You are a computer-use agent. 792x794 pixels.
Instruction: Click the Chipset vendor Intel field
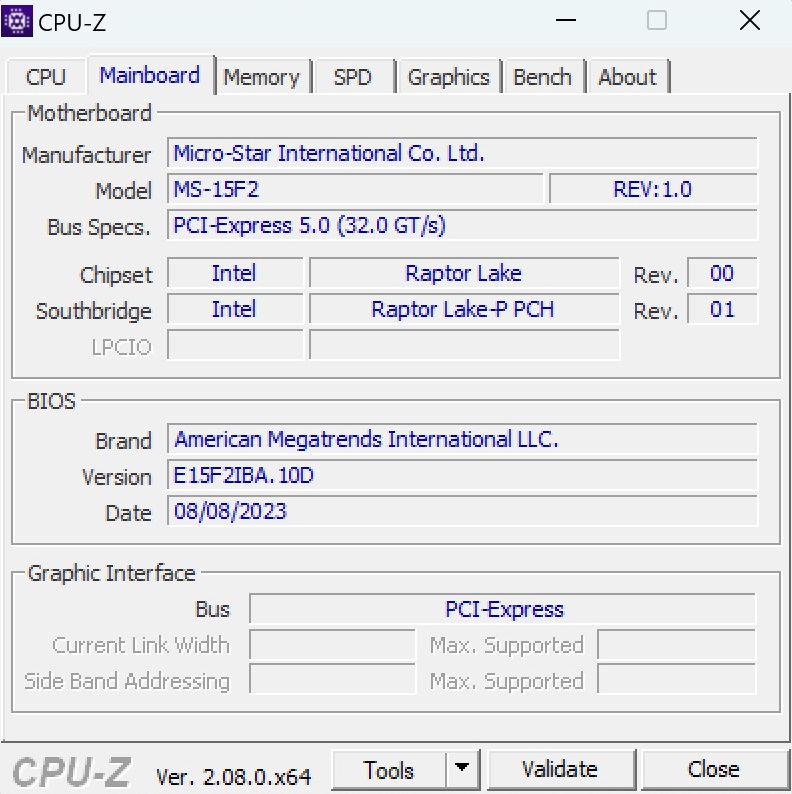[235, 273]
